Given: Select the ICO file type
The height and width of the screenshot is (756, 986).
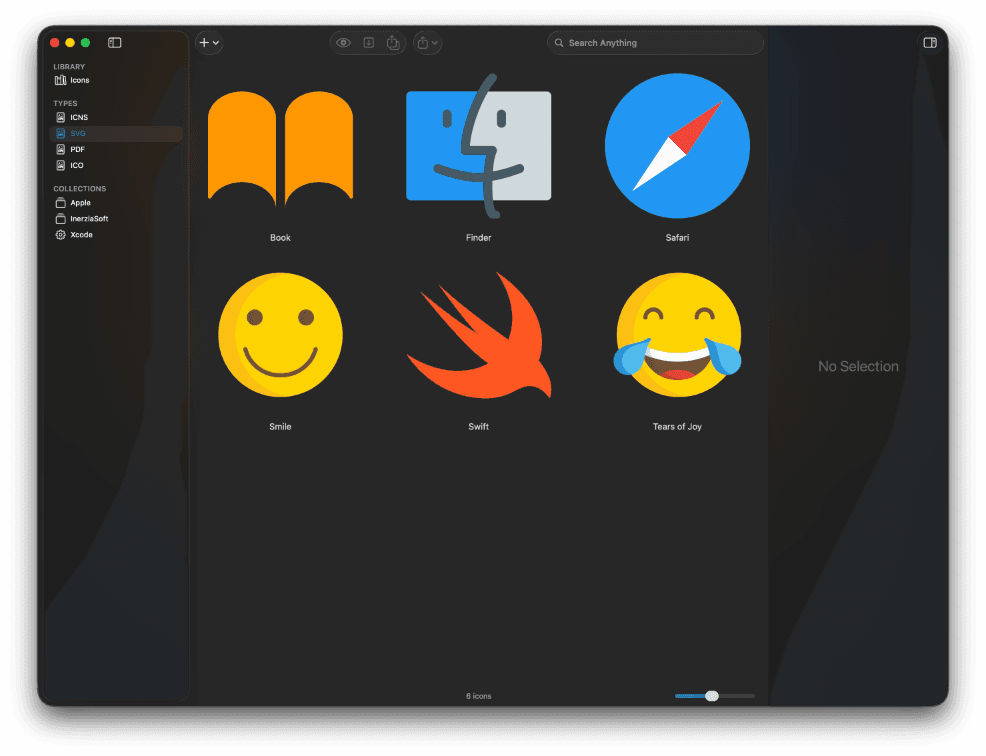Looking at the screenshot, I should click(77, 165).
